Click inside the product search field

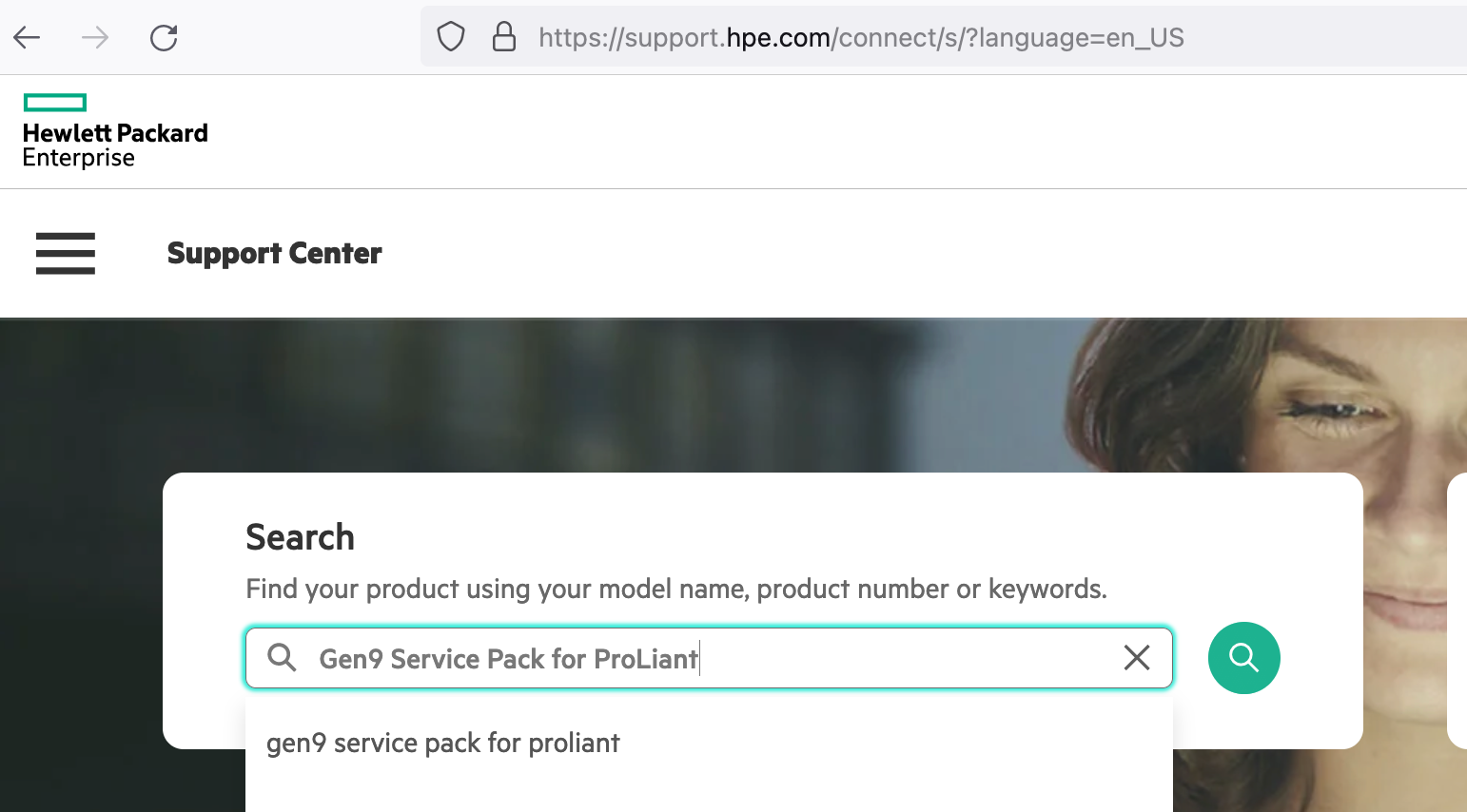(709, 658)
